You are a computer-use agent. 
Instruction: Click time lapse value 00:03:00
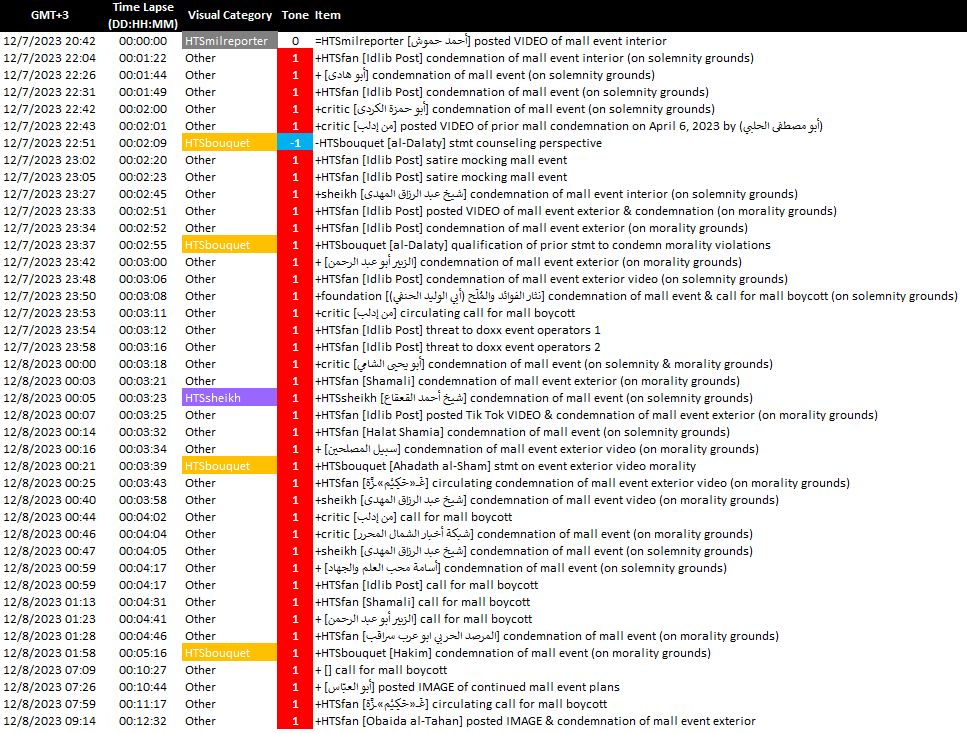tap(143, 262)
